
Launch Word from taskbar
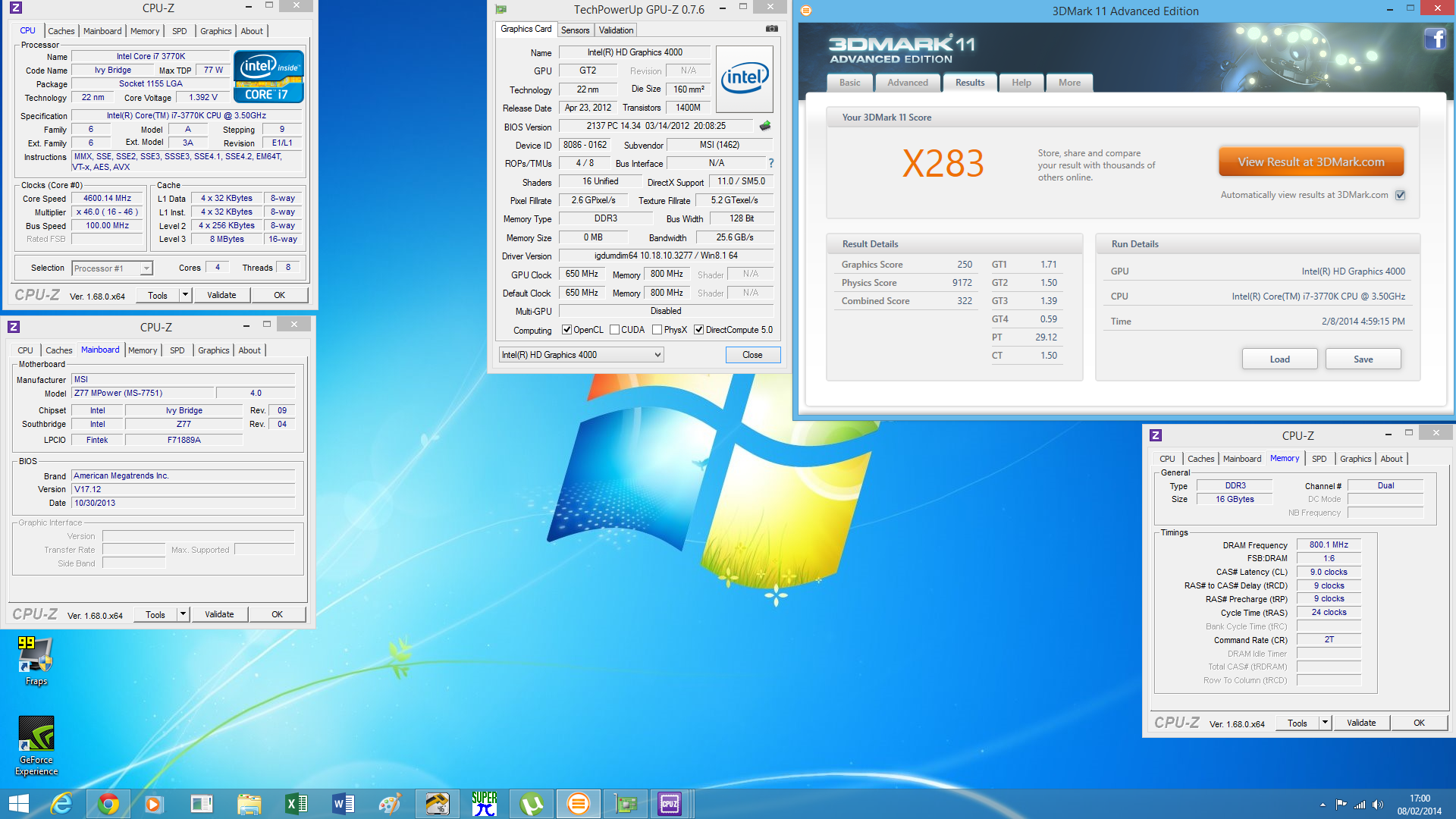click(x=343, y=804)
